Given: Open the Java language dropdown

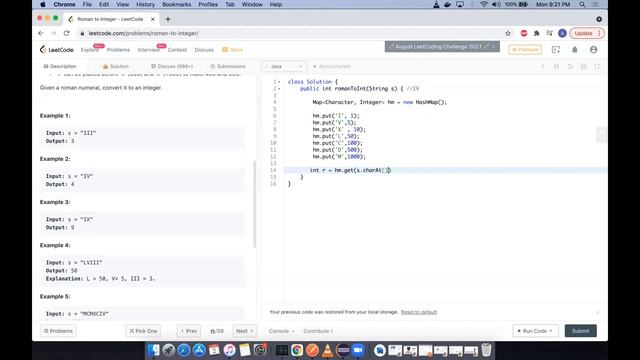Looking at the screenshot, I should (x=284, y=66).
